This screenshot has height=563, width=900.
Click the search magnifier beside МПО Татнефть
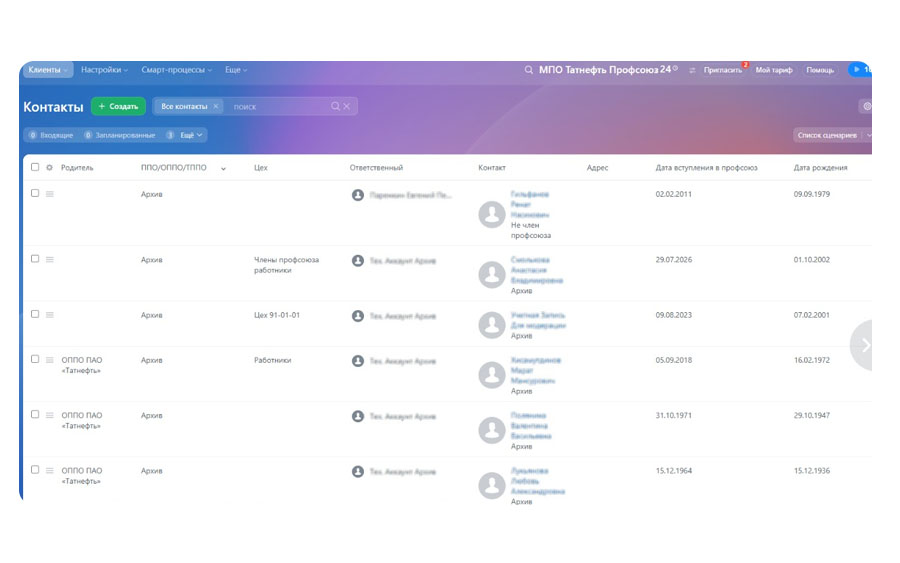pos(528,70)
